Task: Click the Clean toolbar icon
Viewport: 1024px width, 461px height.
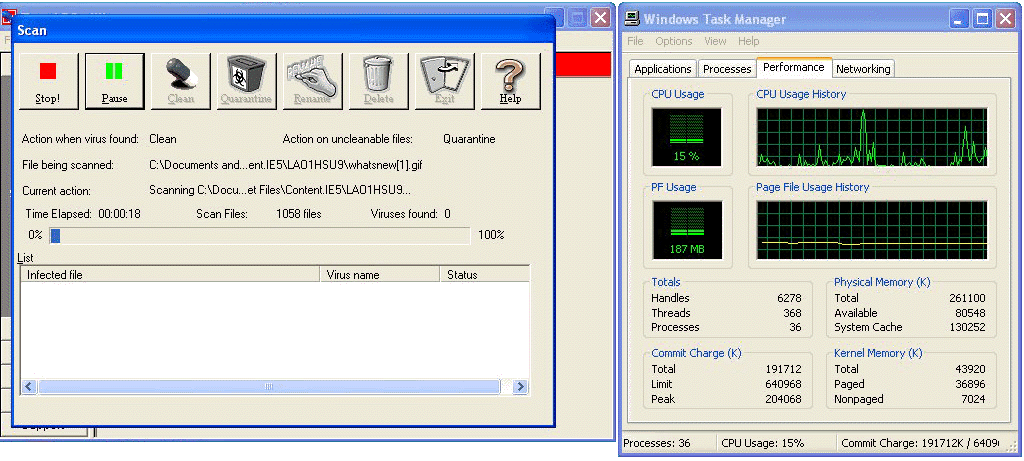Action: coord(180,81)
